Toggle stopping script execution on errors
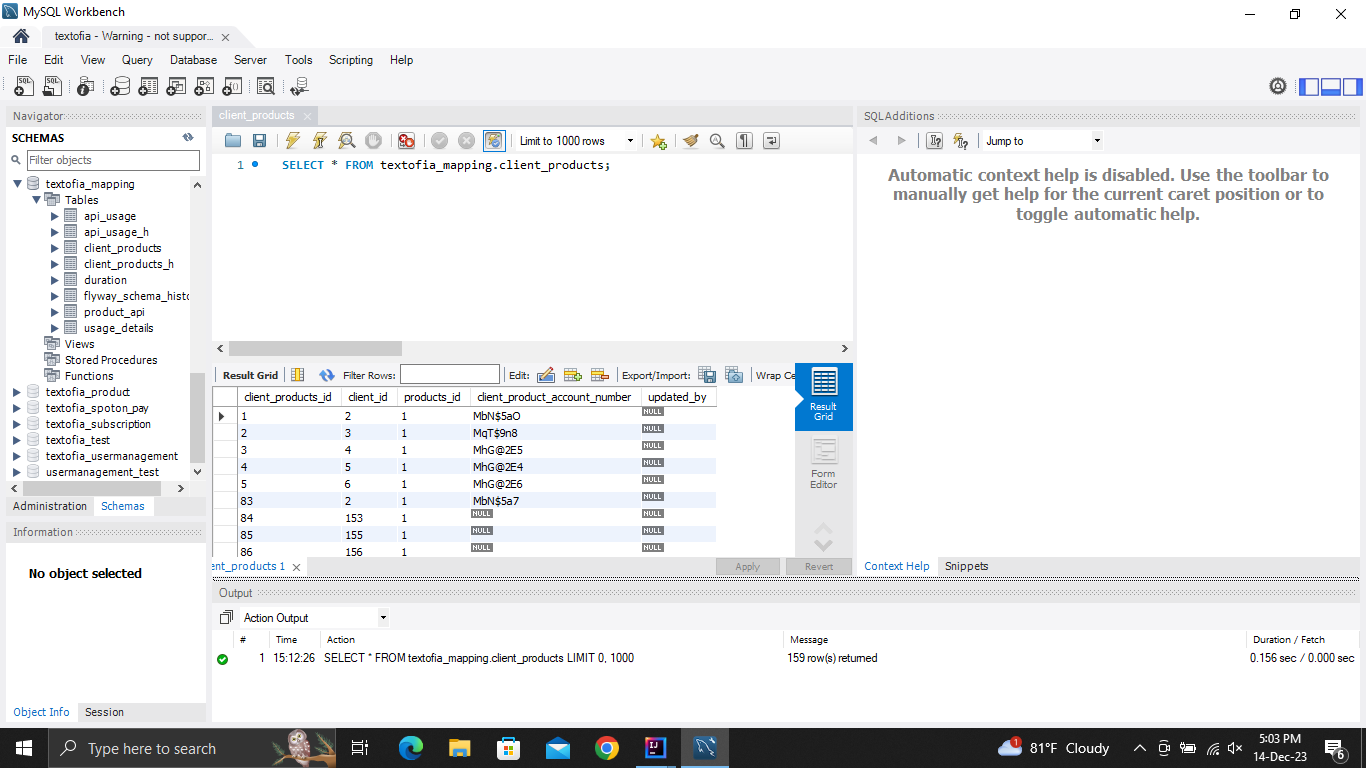 click(406, 141)
